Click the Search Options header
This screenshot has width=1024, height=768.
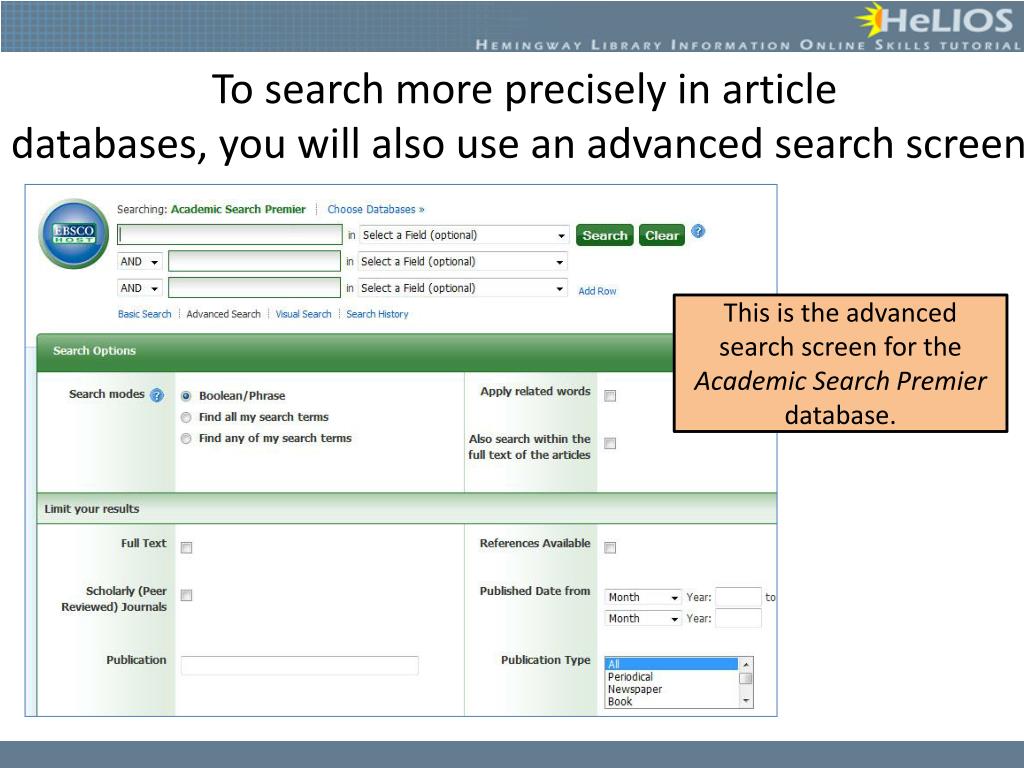pyautogui.click(x=95, y=351)
